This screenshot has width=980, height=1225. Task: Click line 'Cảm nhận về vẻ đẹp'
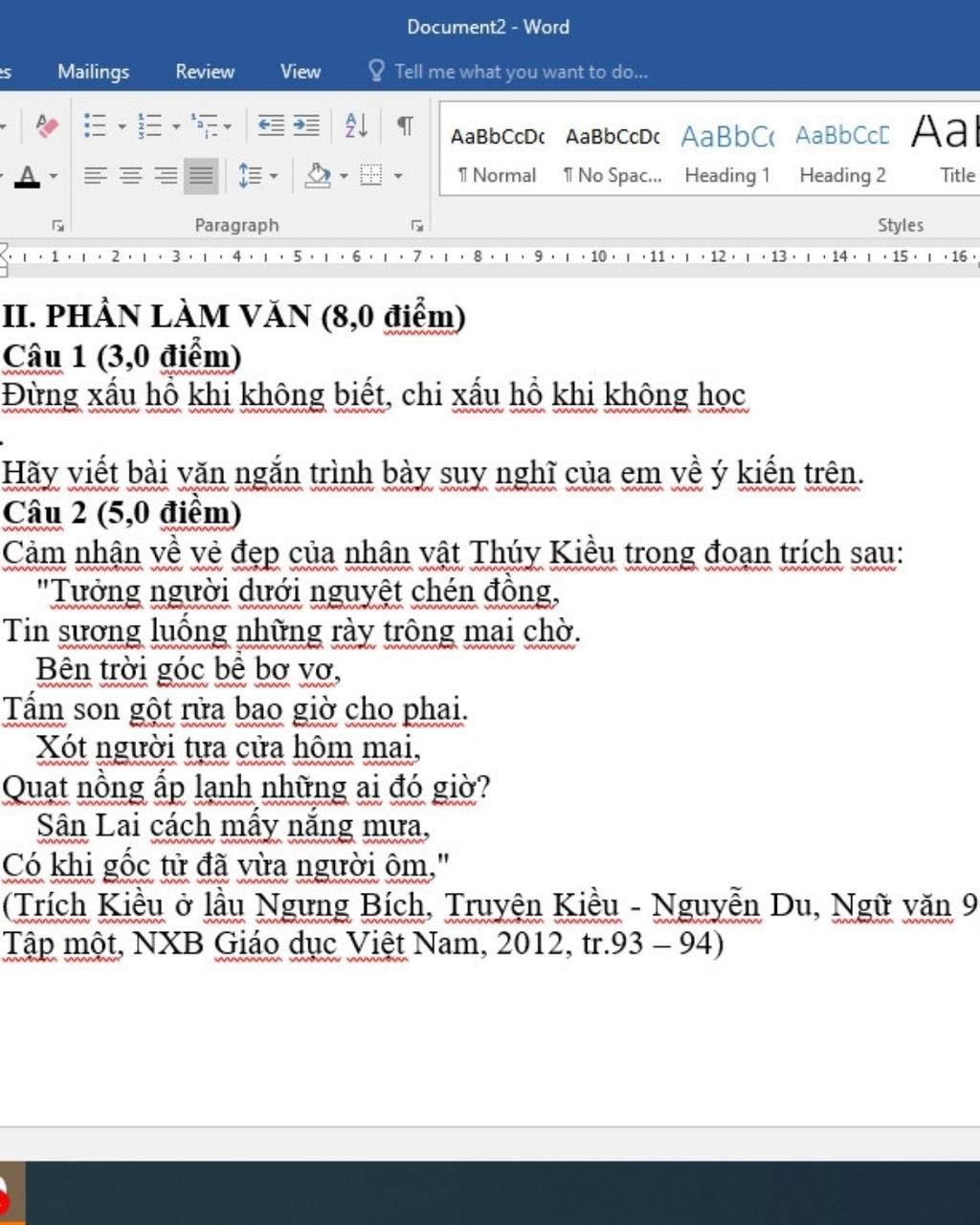tap(454, 552)
